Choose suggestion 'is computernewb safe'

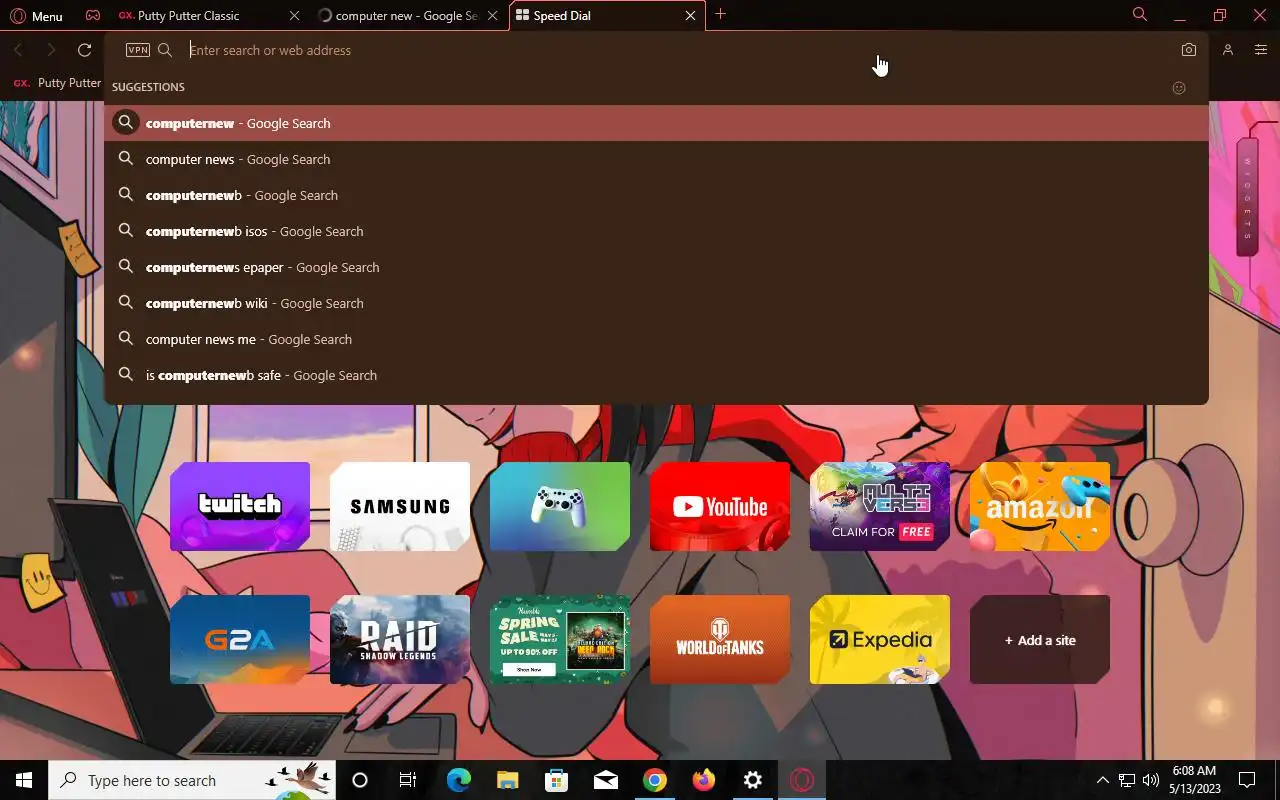pyautogui.click(x=656, y=375)
